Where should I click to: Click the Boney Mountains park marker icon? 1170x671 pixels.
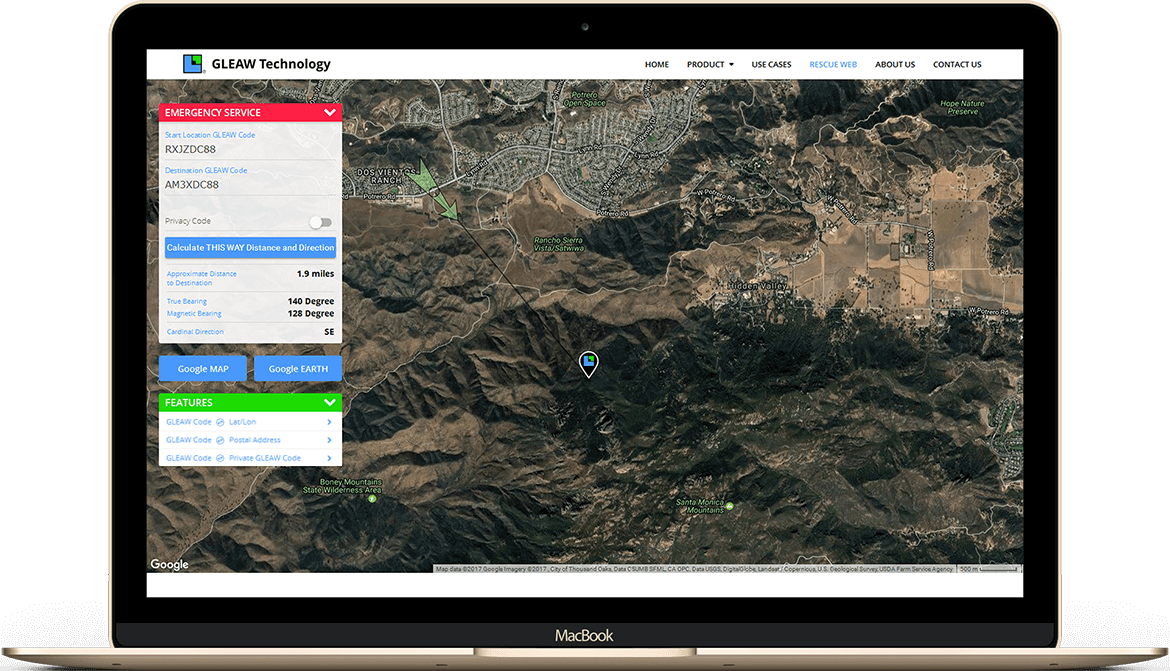coord(372,499)
